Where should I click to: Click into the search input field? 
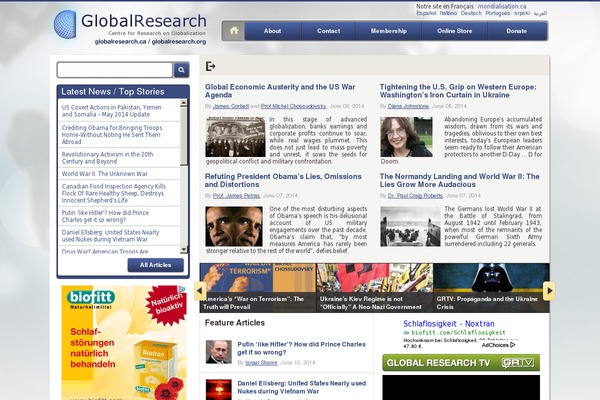pyautogui.click(x=115, y=70)
